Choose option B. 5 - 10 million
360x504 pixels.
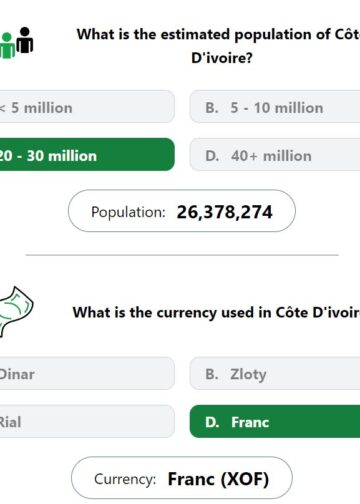click(275, 107)
